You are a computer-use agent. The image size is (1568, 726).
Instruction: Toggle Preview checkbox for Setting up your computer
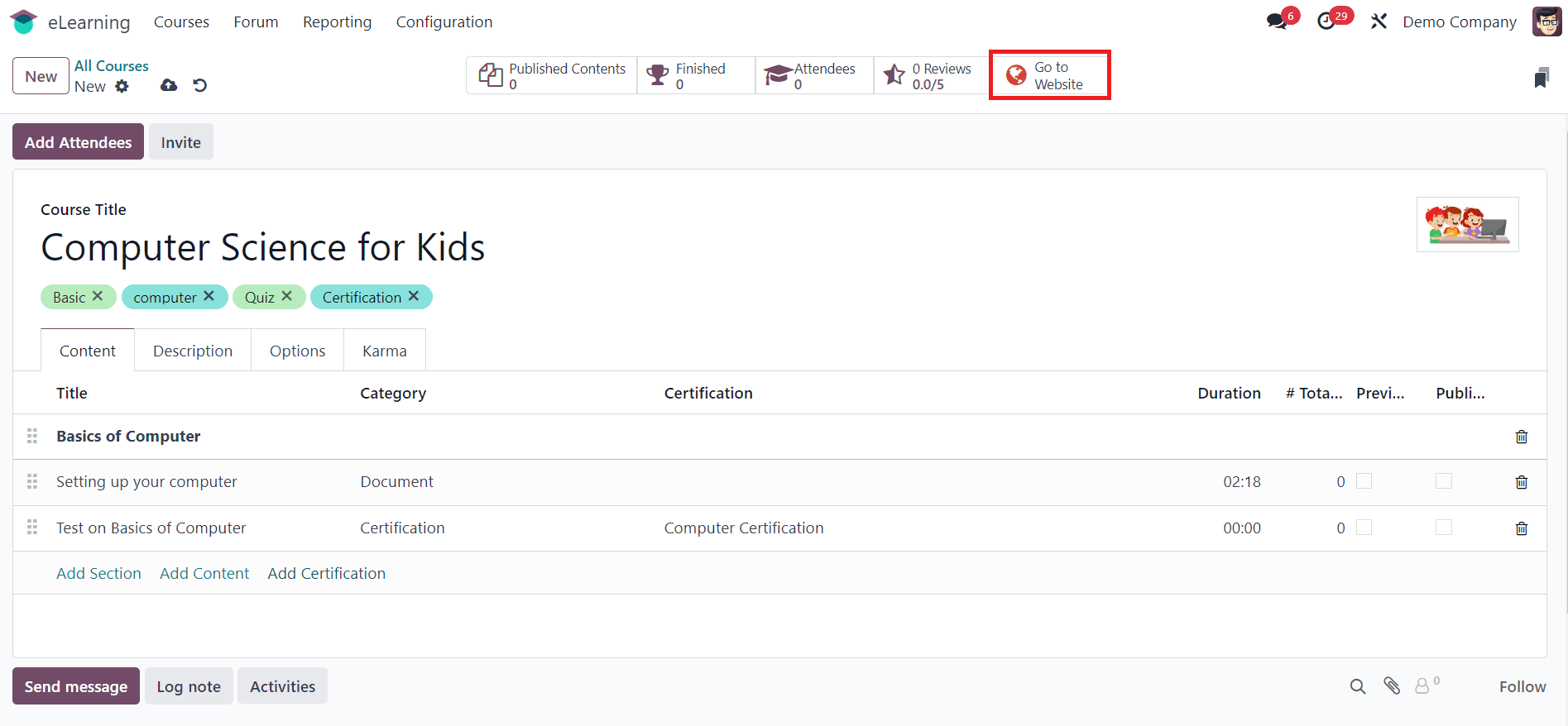1364,481
